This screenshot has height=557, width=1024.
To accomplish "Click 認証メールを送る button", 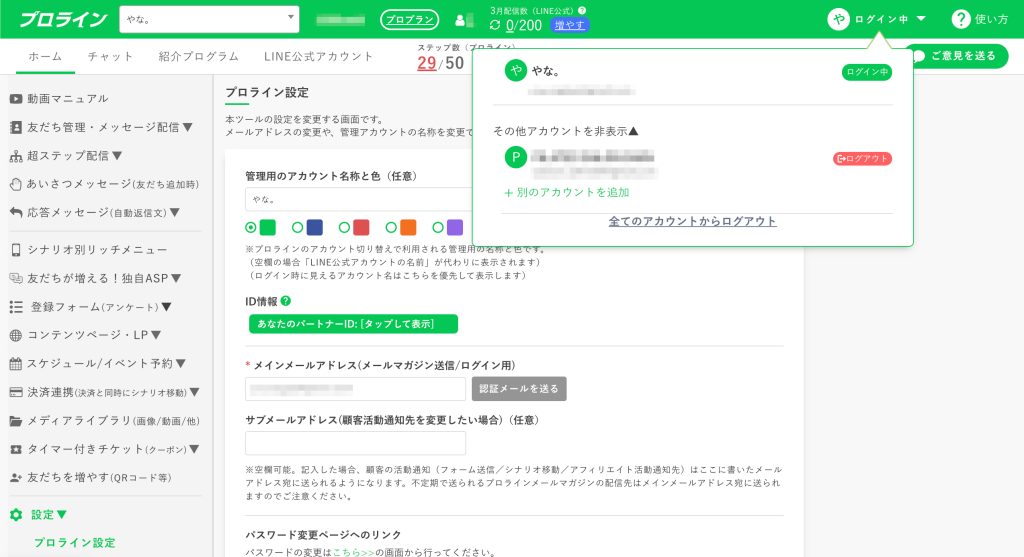I will pos(519,389).
